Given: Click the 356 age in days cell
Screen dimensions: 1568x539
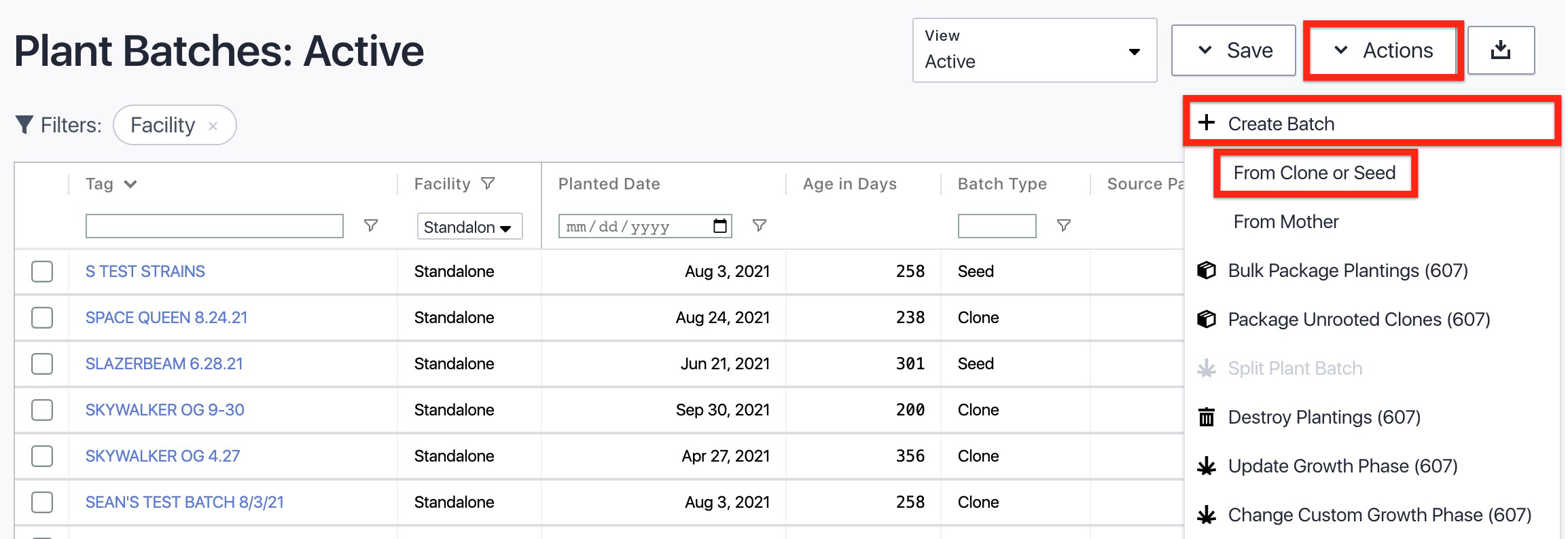Looking at the screenshot, I should (910, 456).
